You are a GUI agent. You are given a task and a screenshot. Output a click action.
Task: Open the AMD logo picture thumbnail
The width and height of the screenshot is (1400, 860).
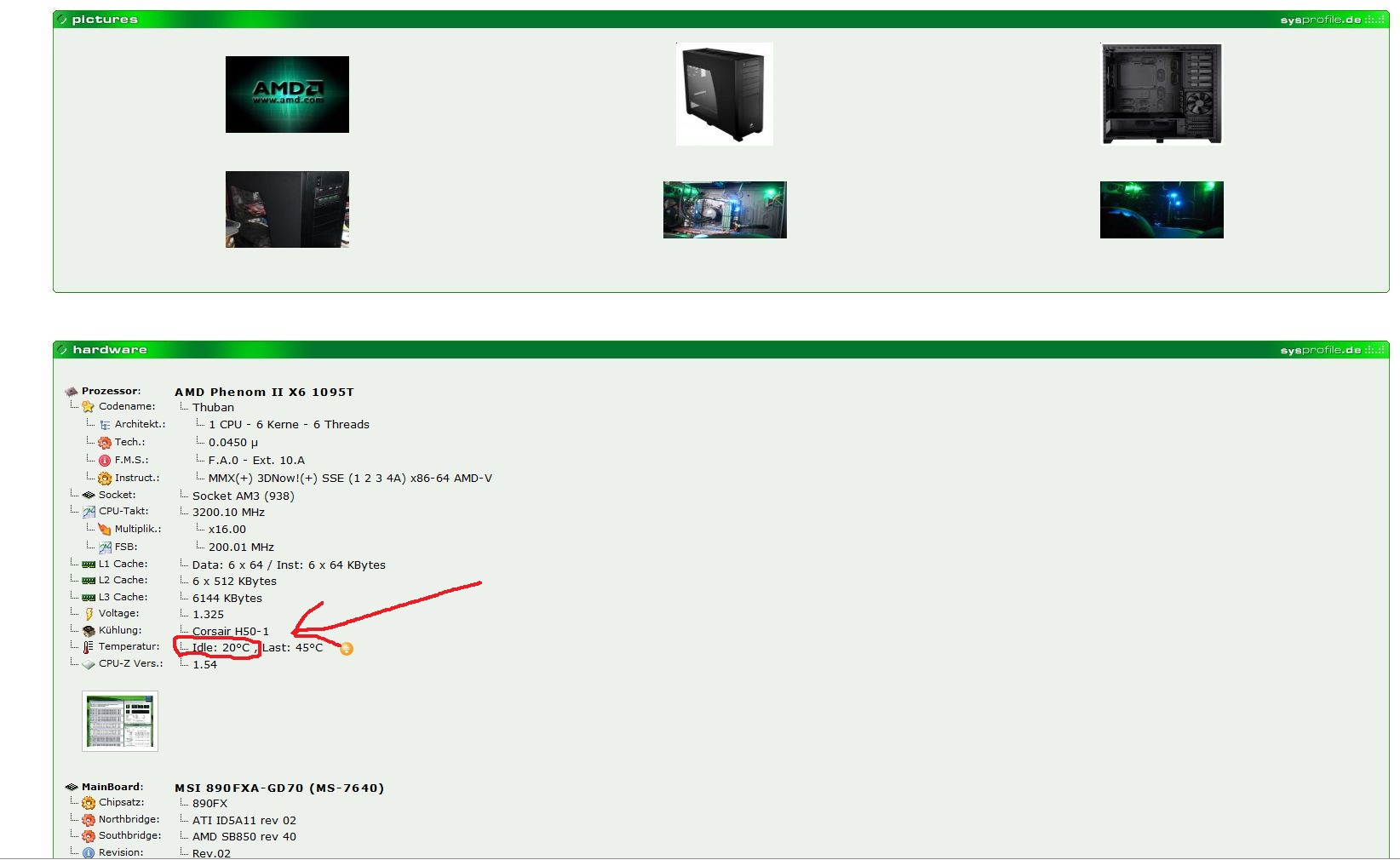(287, 95)
